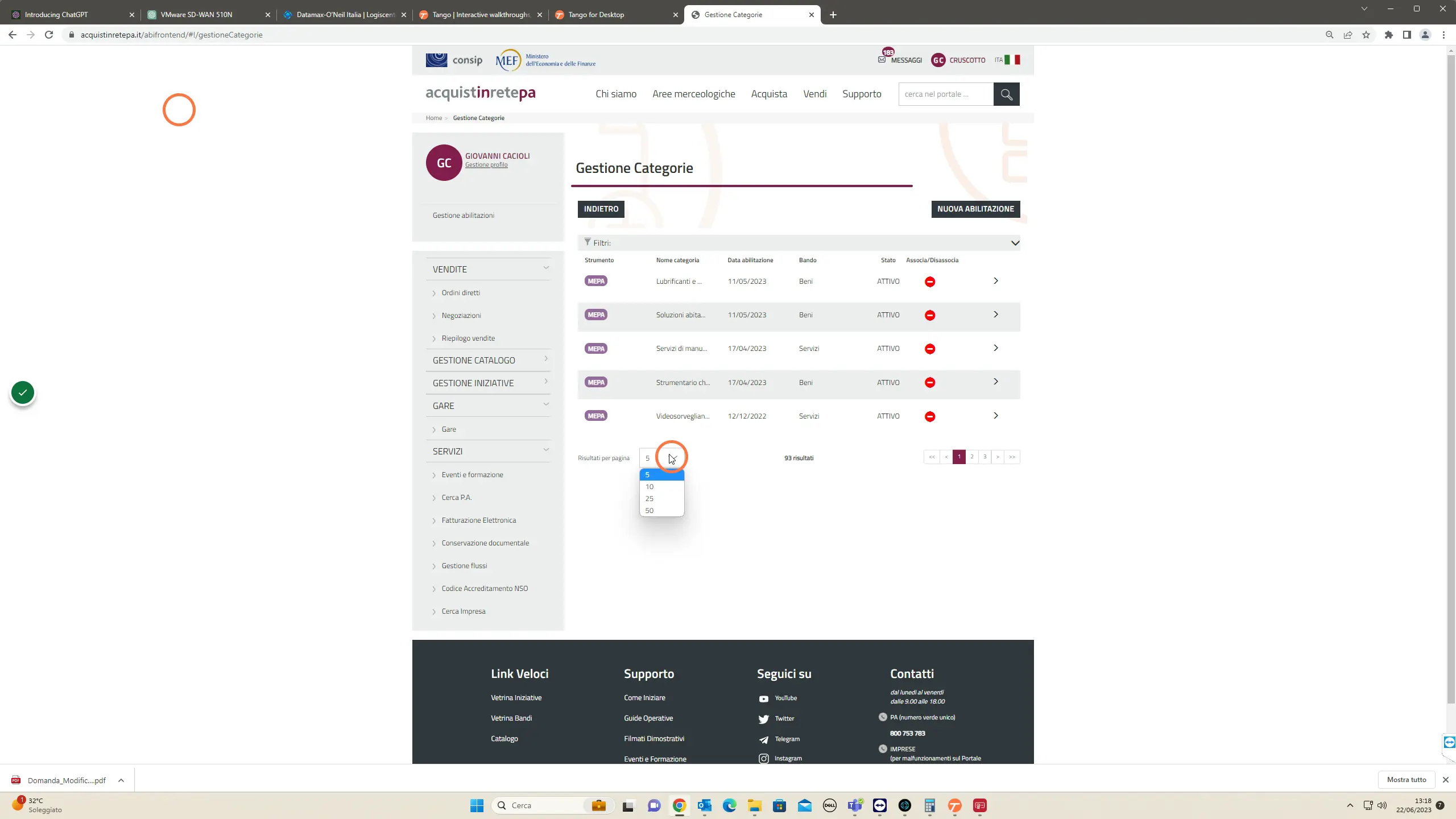The height and width of the screenshot is (819, 1456).
Task: Open the Domanda_Modific...pdf download menu arrow
Action: tap(121, 780)
